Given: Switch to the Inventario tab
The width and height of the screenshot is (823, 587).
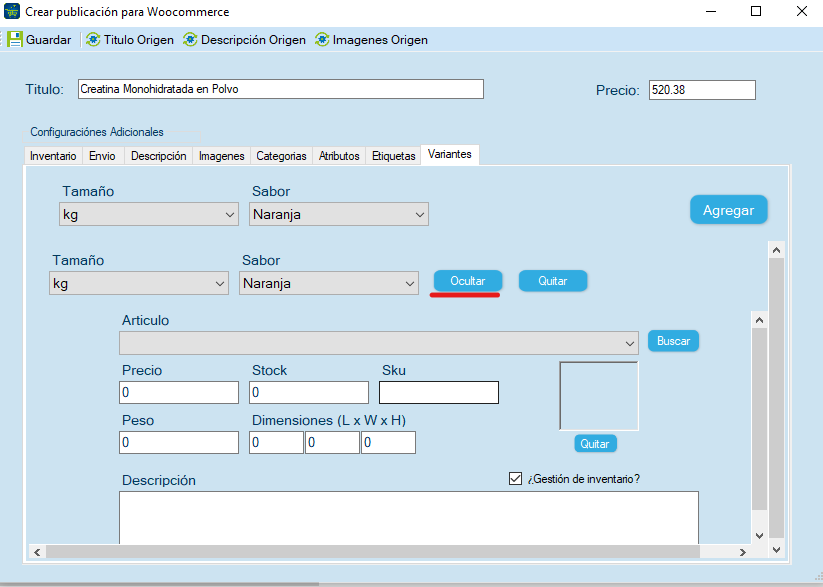Looking at the screenshot, I should [53, 156].
